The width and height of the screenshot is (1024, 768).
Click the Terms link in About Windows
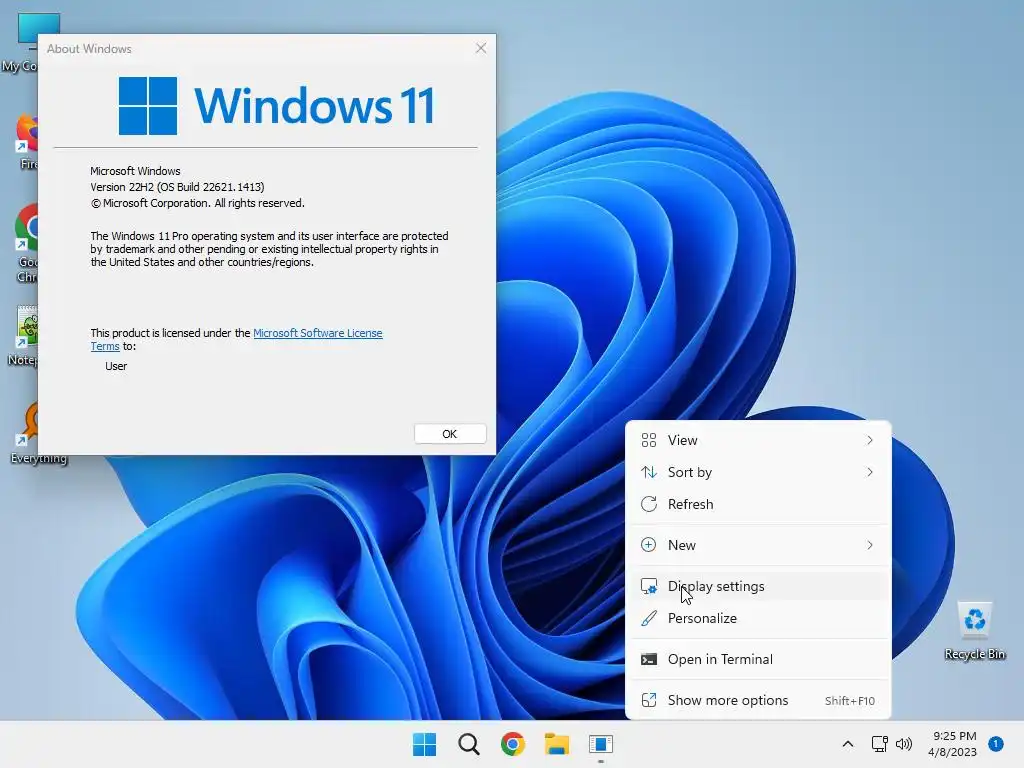[x=105, y=346]
